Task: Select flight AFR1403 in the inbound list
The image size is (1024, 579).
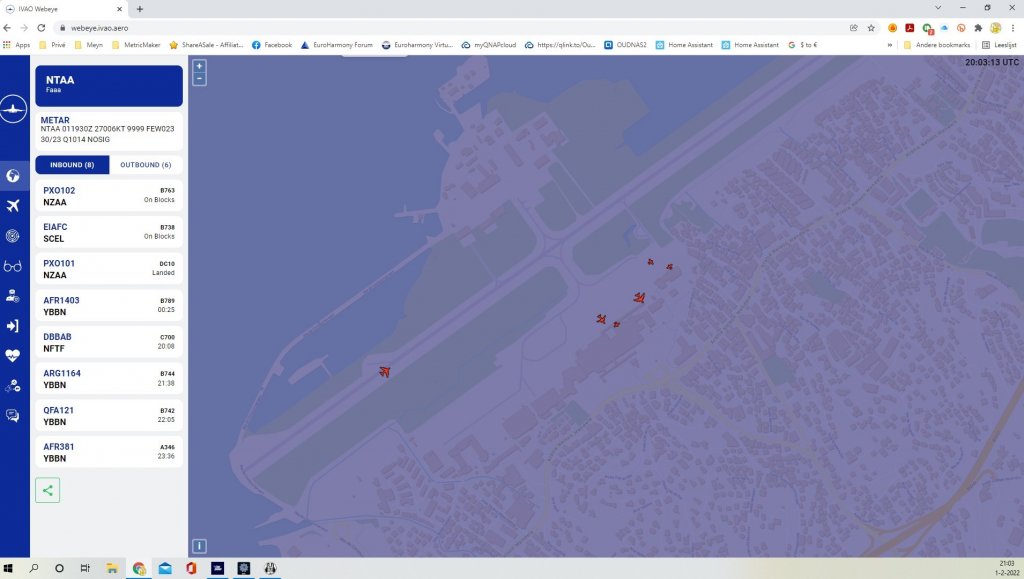Action: pyautogui.click(x=109, y=306)
